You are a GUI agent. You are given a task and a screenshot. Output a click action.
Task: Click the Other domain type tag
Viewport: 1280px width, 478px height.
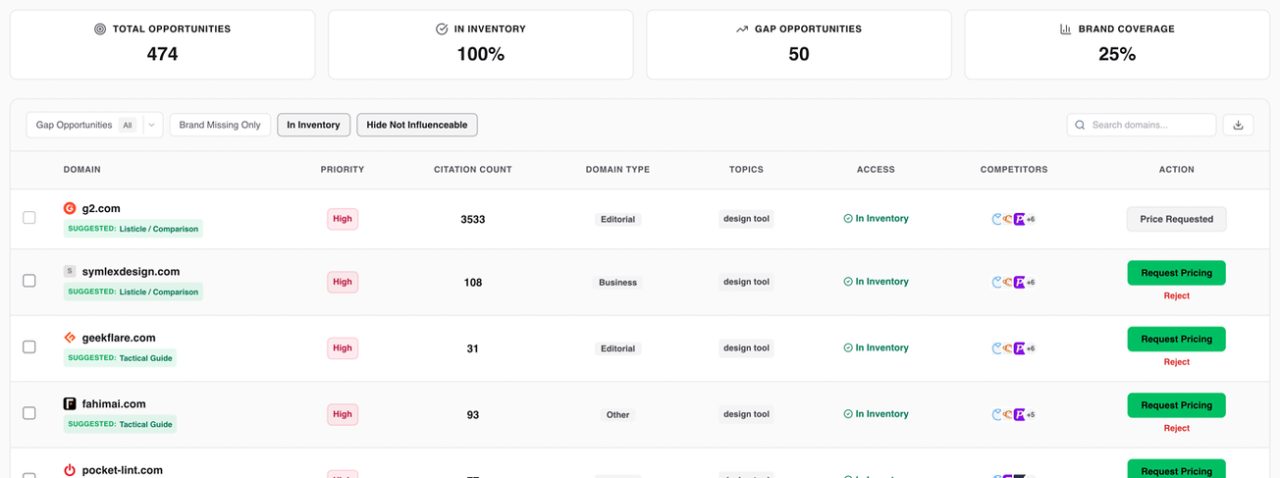pos(618,414)
